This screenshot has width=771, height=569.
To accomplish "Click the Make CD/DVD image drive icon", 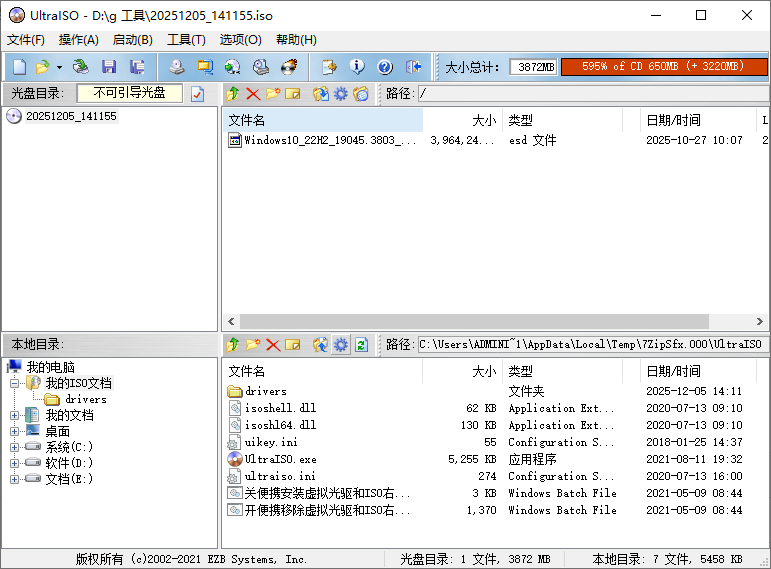I will point(177,67).
